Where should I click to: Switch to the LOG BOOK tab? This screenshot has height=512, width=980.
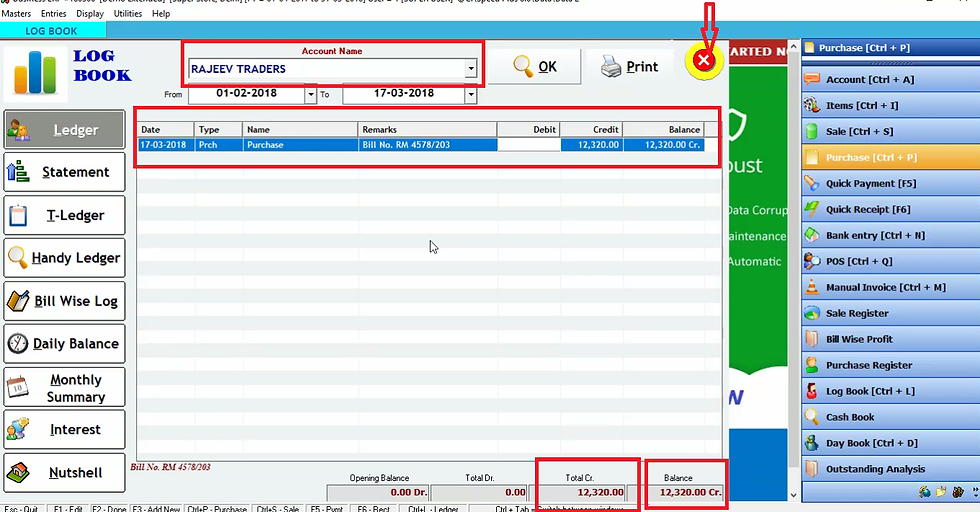point(53,30)
